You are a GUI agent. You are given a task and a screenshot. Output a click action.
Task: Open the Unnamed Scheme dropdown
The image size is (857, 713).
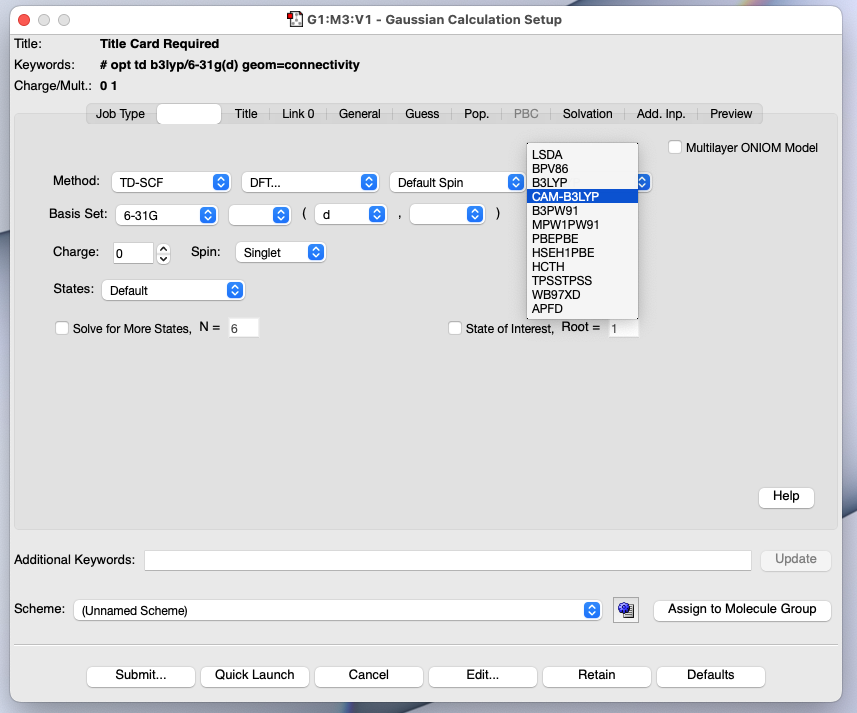point(337,610)
